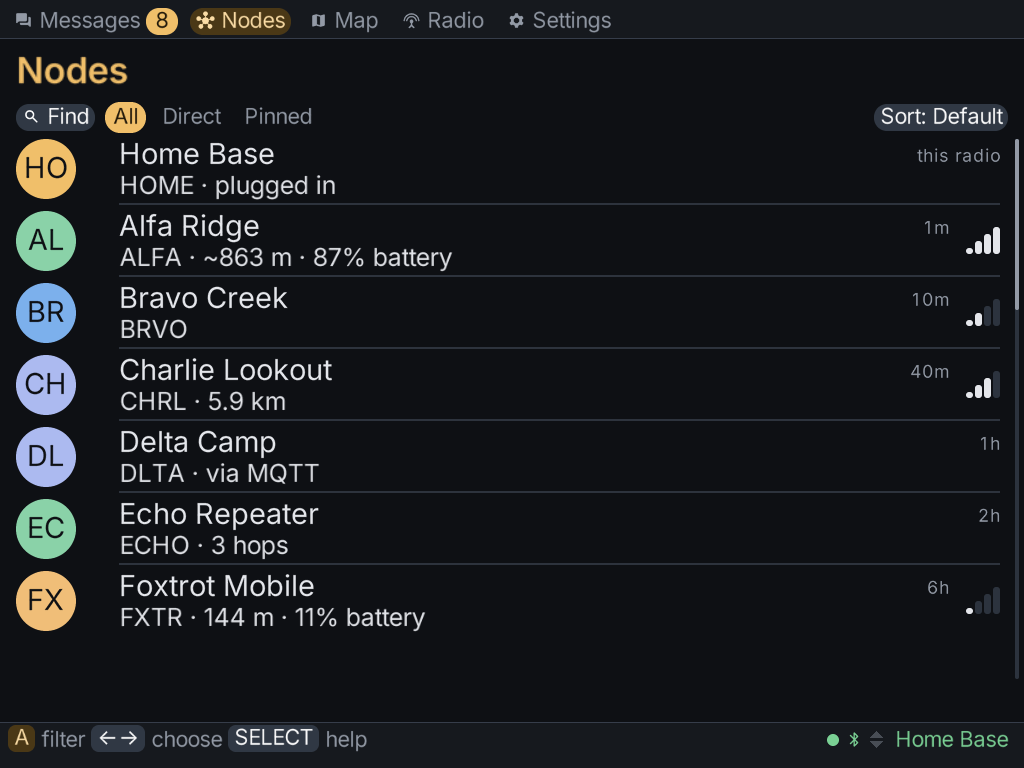The image size is (1024, 768).
Task: Click the SELECT help key hint
Action: pos(273,739)
